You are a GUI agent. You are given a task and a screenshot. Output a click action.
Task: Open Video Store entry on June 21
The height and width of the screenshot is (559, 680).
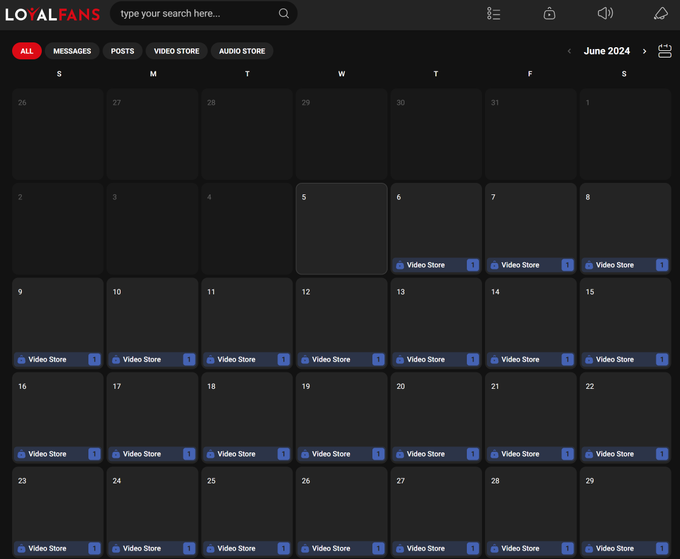[531, 454]
